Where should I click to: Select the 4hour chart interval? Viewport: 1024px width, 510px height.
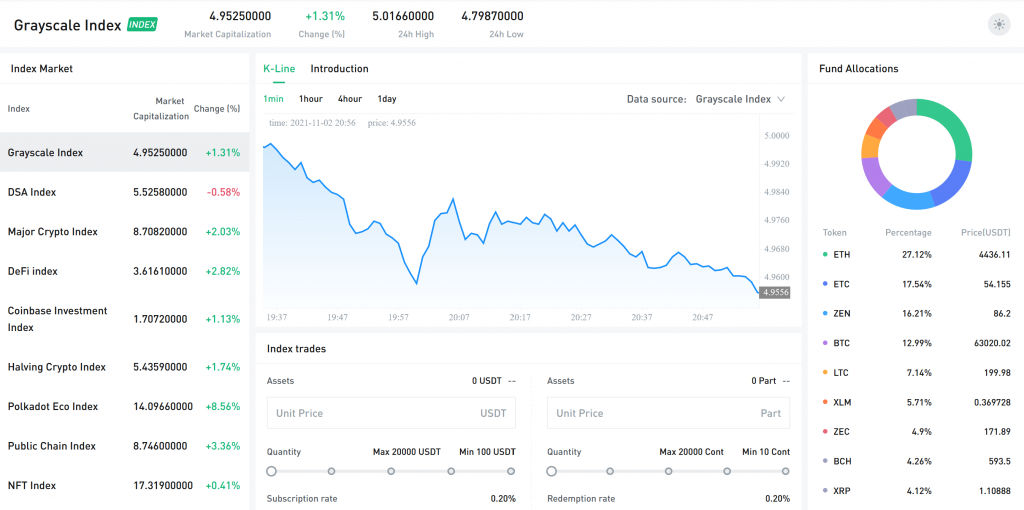point(349,99)
